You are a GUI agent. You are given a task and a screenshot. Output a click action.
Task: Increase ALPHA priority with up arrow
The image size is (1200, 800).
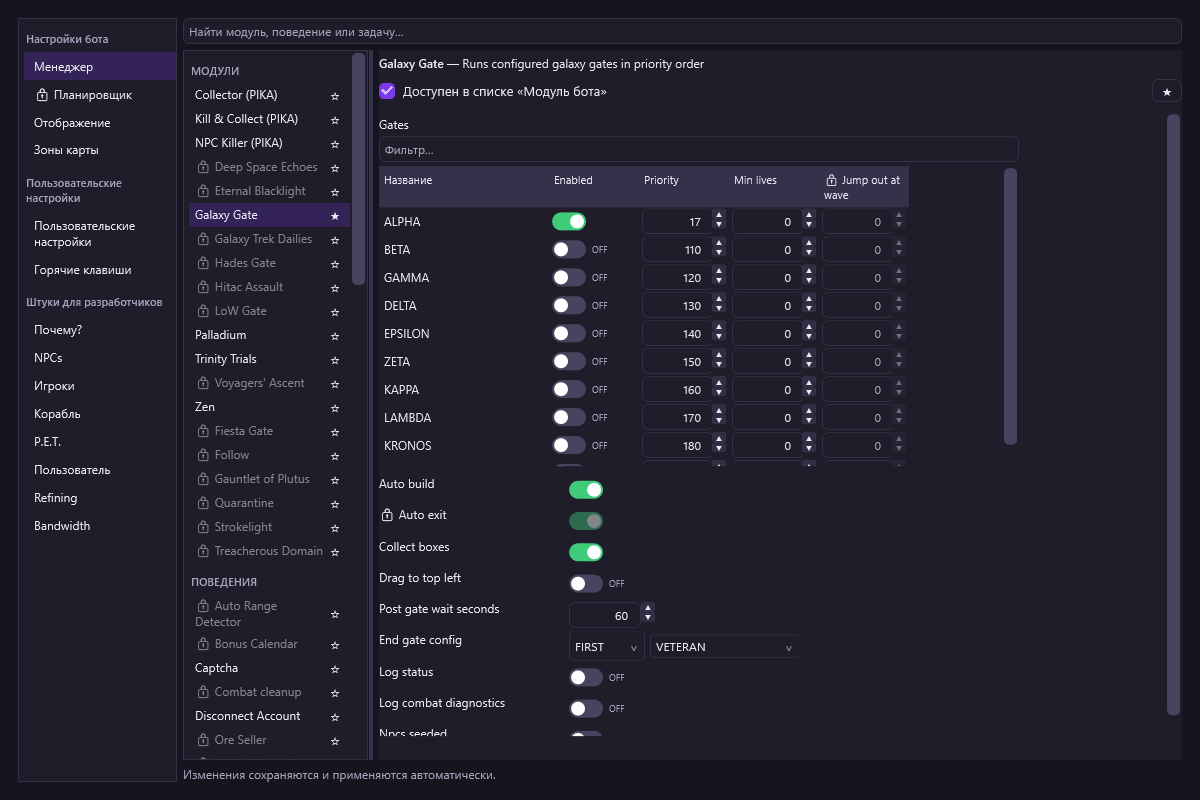click(x=719, y=216)
